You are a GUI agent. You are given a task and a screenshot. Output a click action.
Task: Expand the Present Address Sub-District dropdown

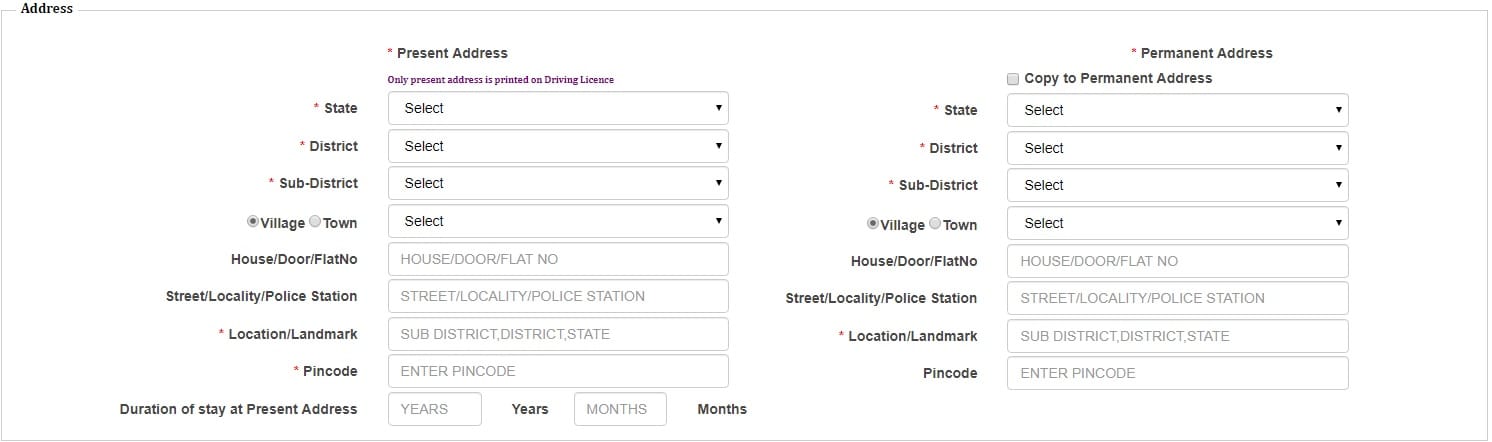(x=558, y=183)
